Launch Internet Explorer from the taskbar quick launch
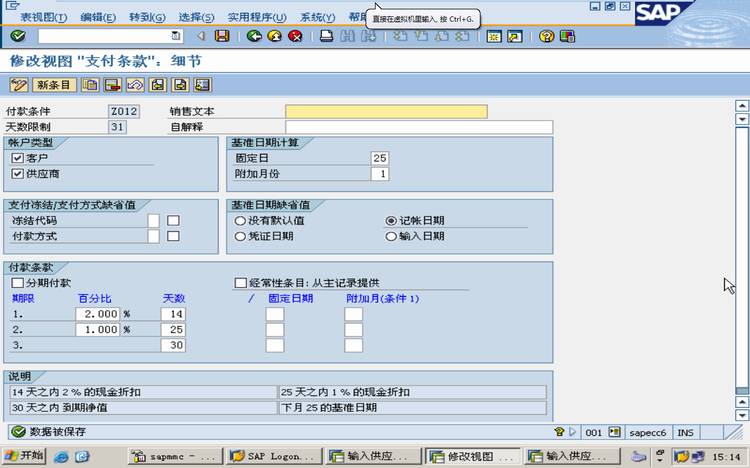Viewport: 750px width, 468px height. tap(61, 457)
